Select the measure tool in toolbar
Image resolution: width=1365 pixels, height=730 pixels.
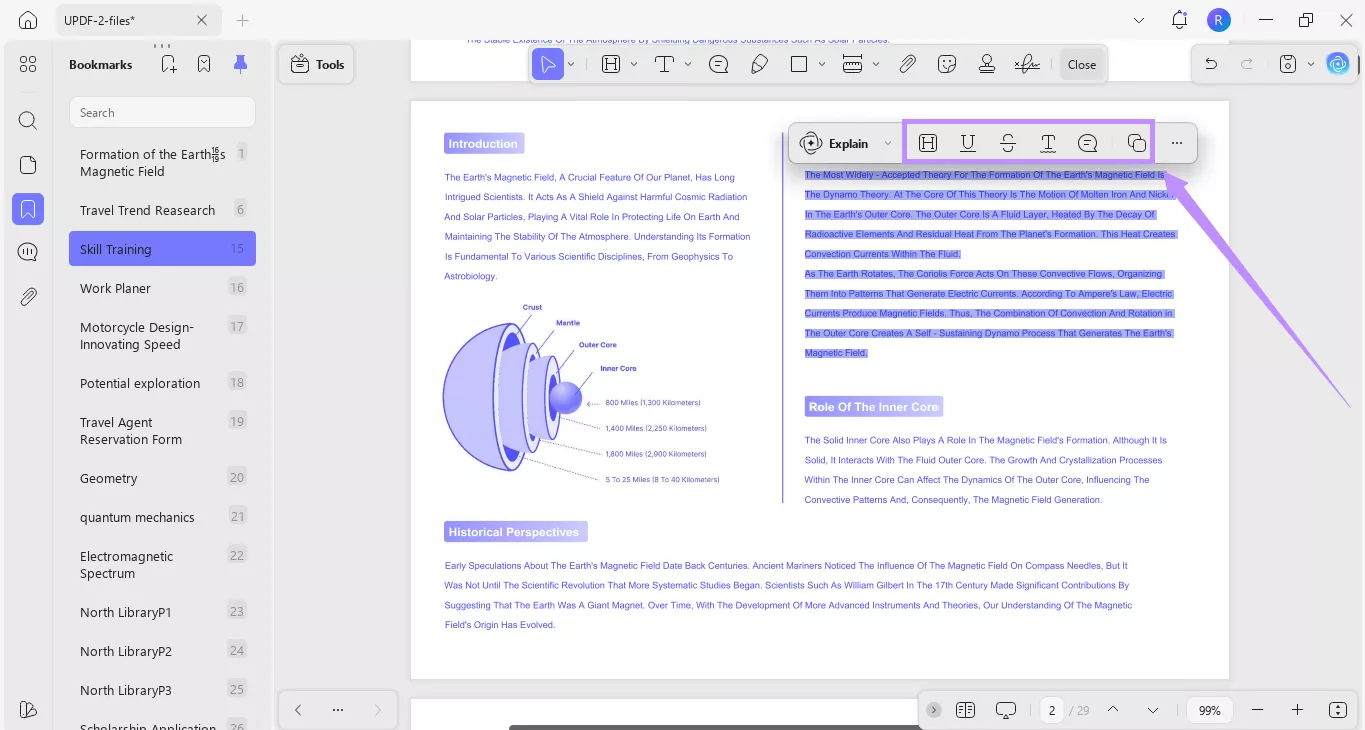[853, 64]
